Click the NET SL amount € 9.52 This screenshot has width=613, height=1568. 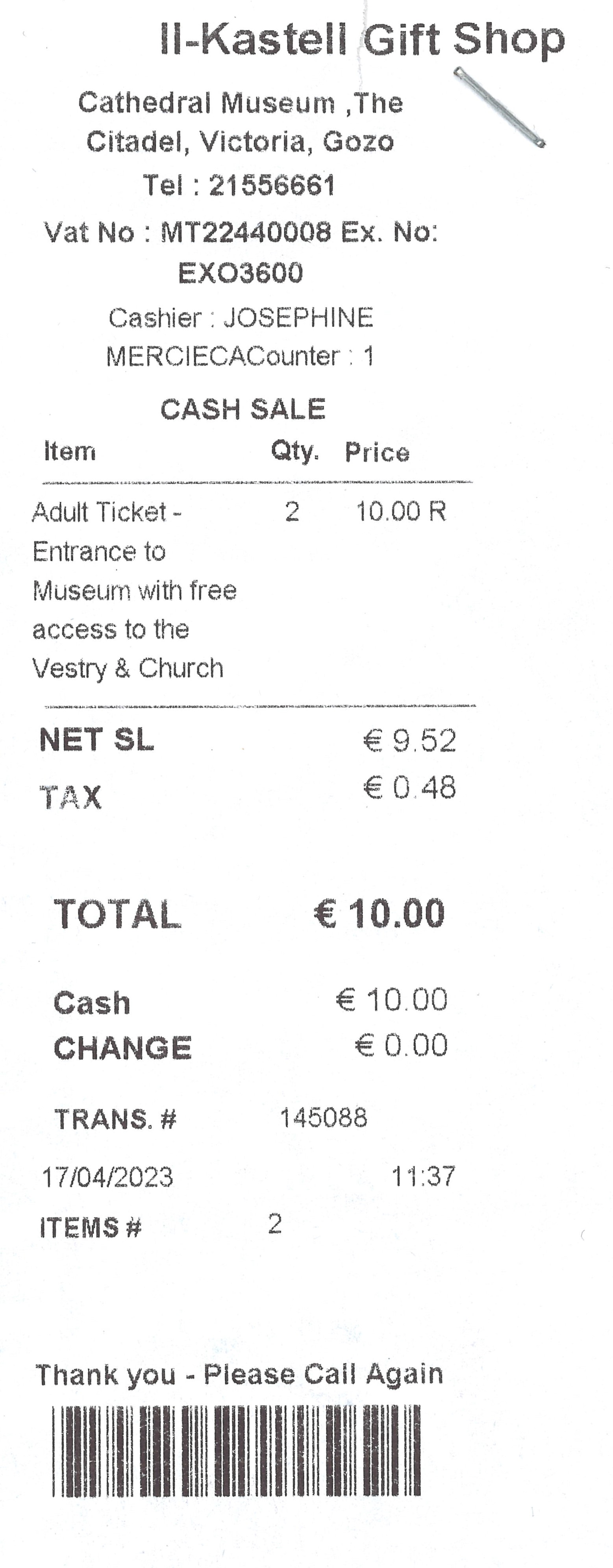(410, 740)
